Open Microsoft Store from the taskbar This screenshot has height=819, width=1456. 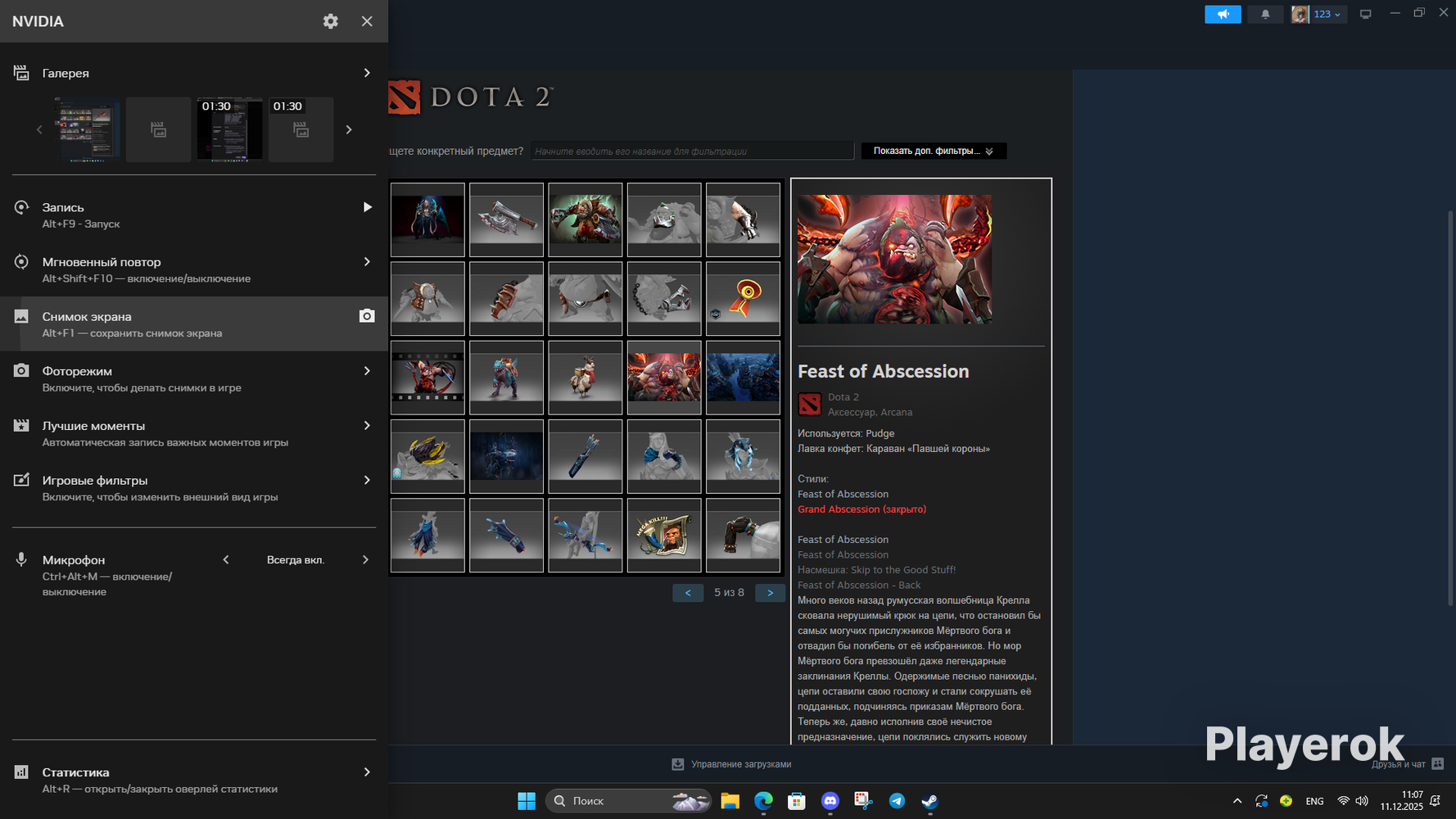point(797,801)
